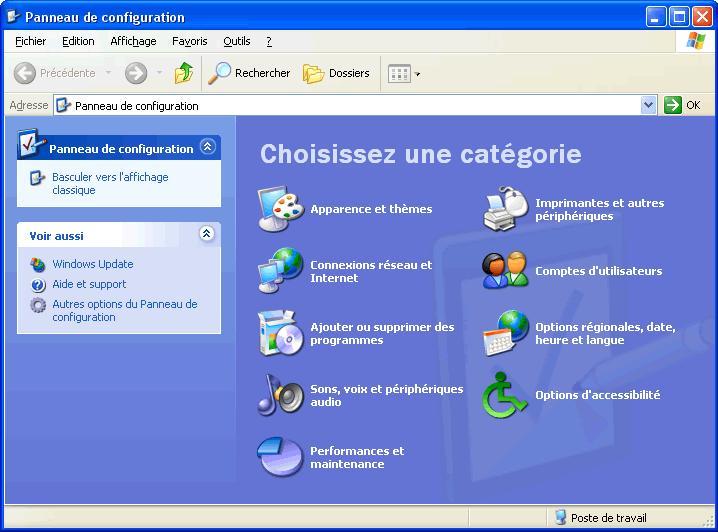The width and height of the screenshot is (718, 532).
Task: Click the title bar Panneau de configuration icon
Action: (x=13, y=17)
